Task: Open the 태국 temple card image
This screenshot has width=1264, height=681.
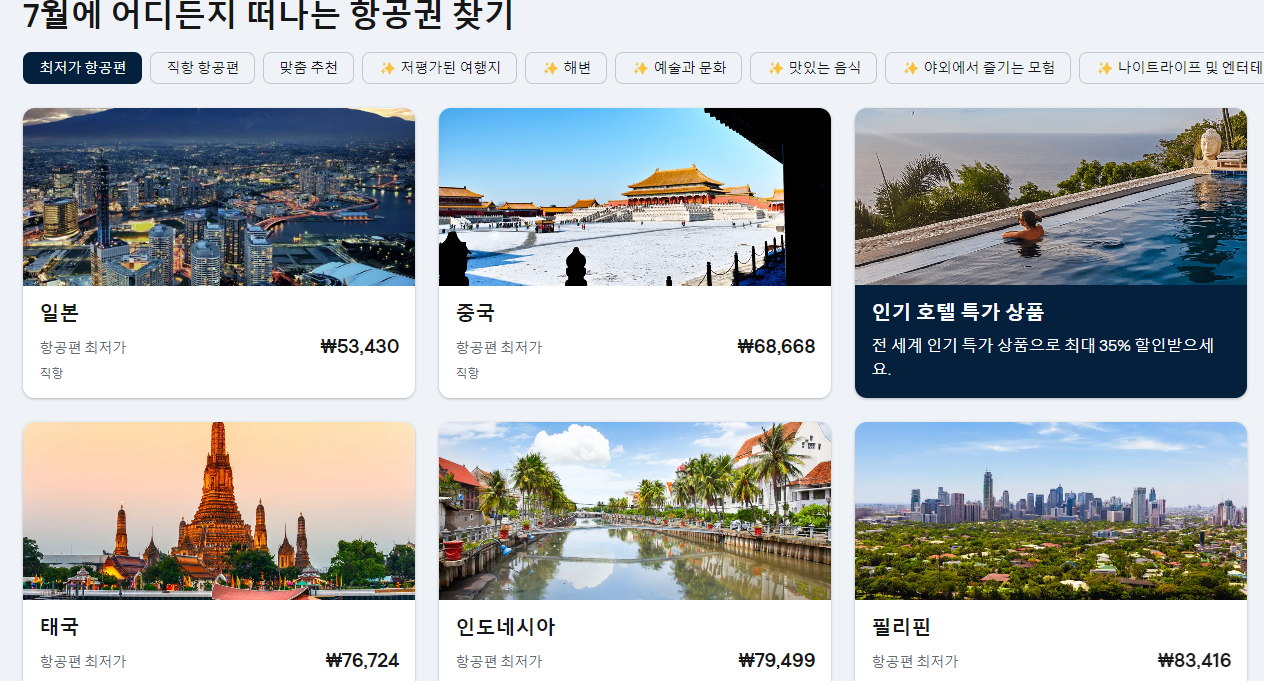Action: 219,510
